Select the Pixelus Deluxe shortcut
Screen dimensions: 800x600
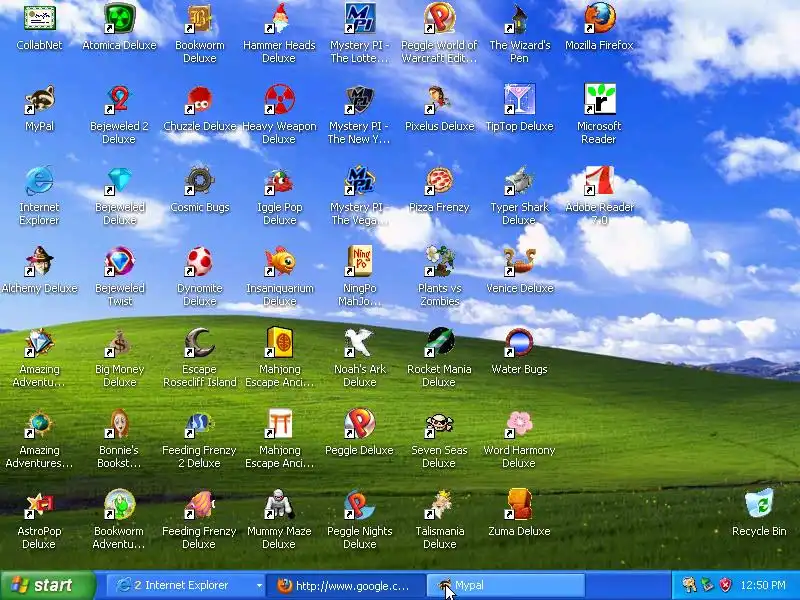(x=439, y=99)
